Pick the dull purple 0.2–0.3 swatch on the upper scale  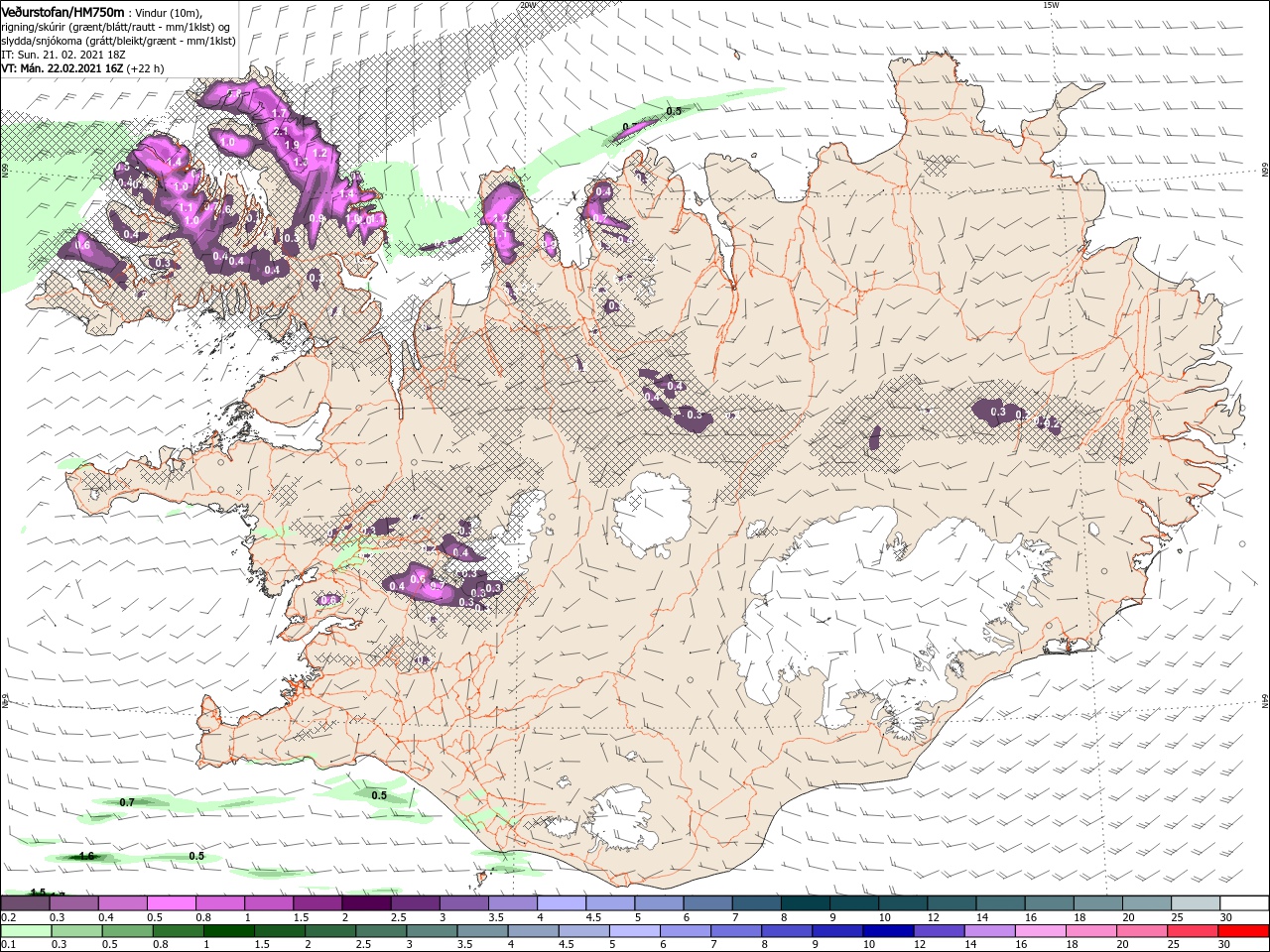pos(26,903)
